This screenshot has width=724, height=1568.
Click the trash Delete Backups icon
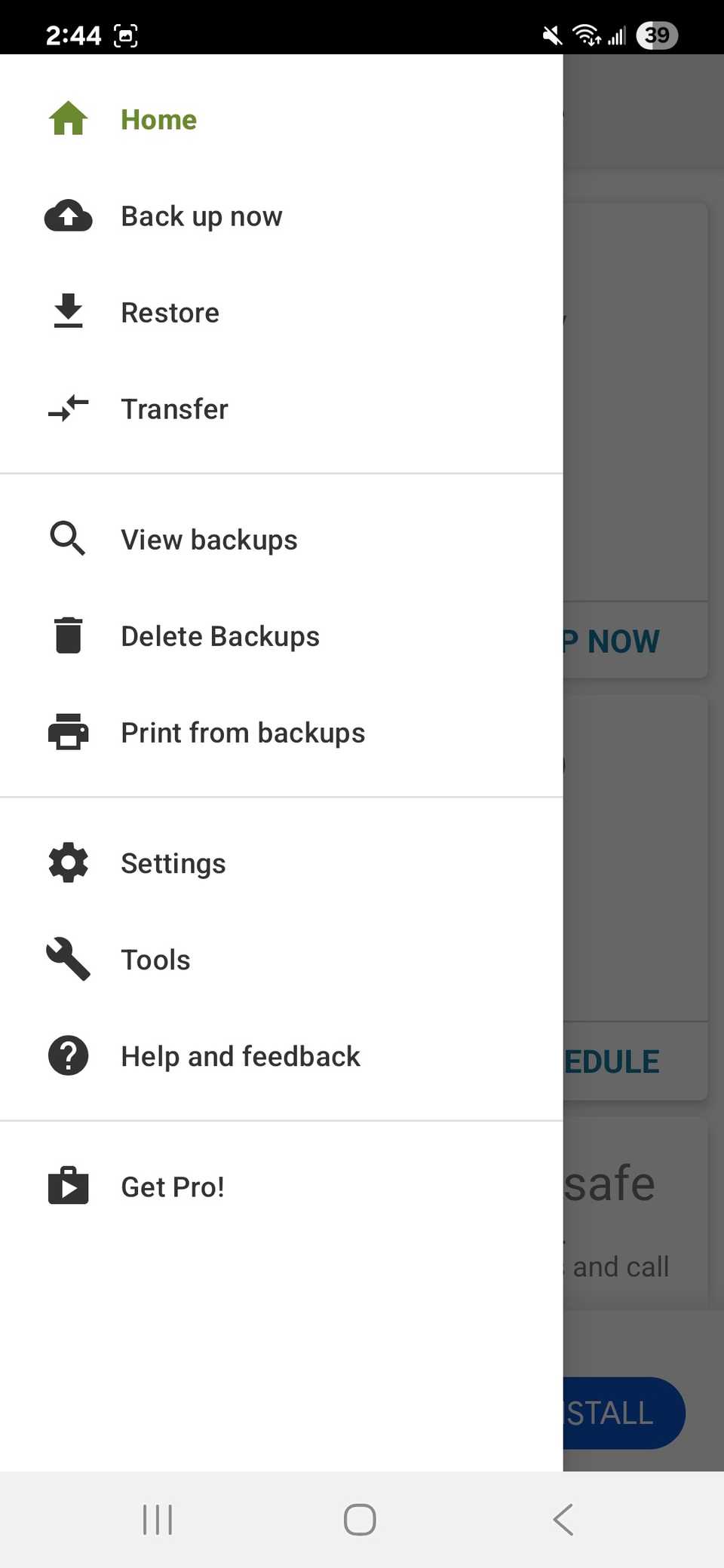(68, 635)
